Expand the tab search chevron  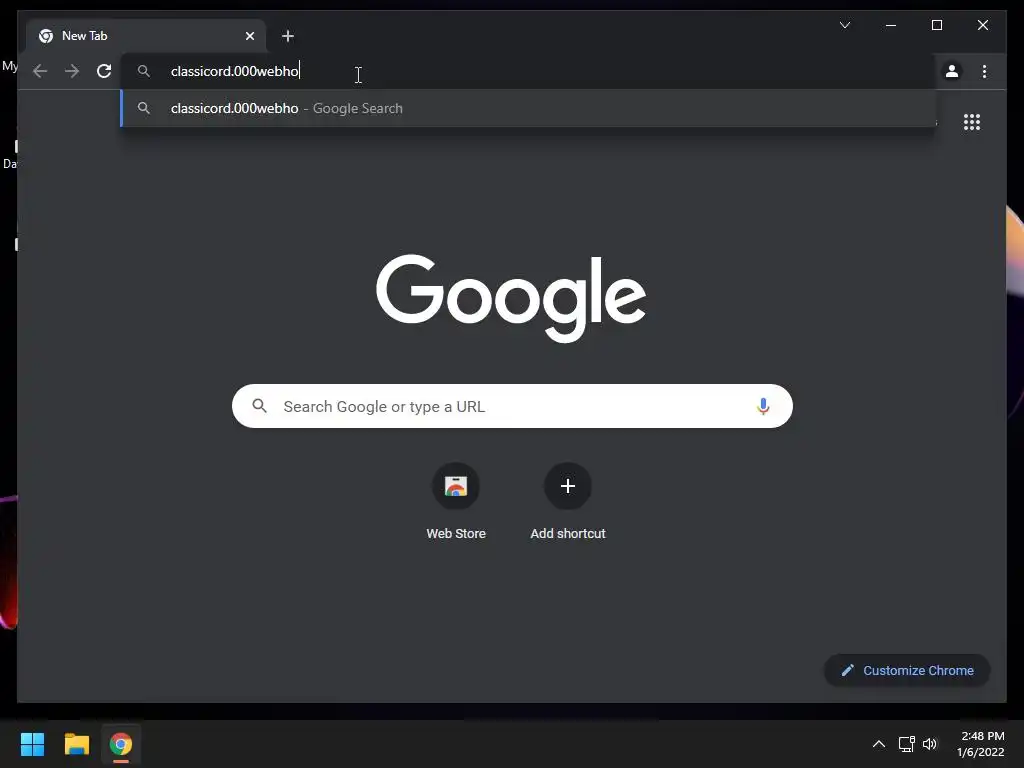[x=844, y=25]
